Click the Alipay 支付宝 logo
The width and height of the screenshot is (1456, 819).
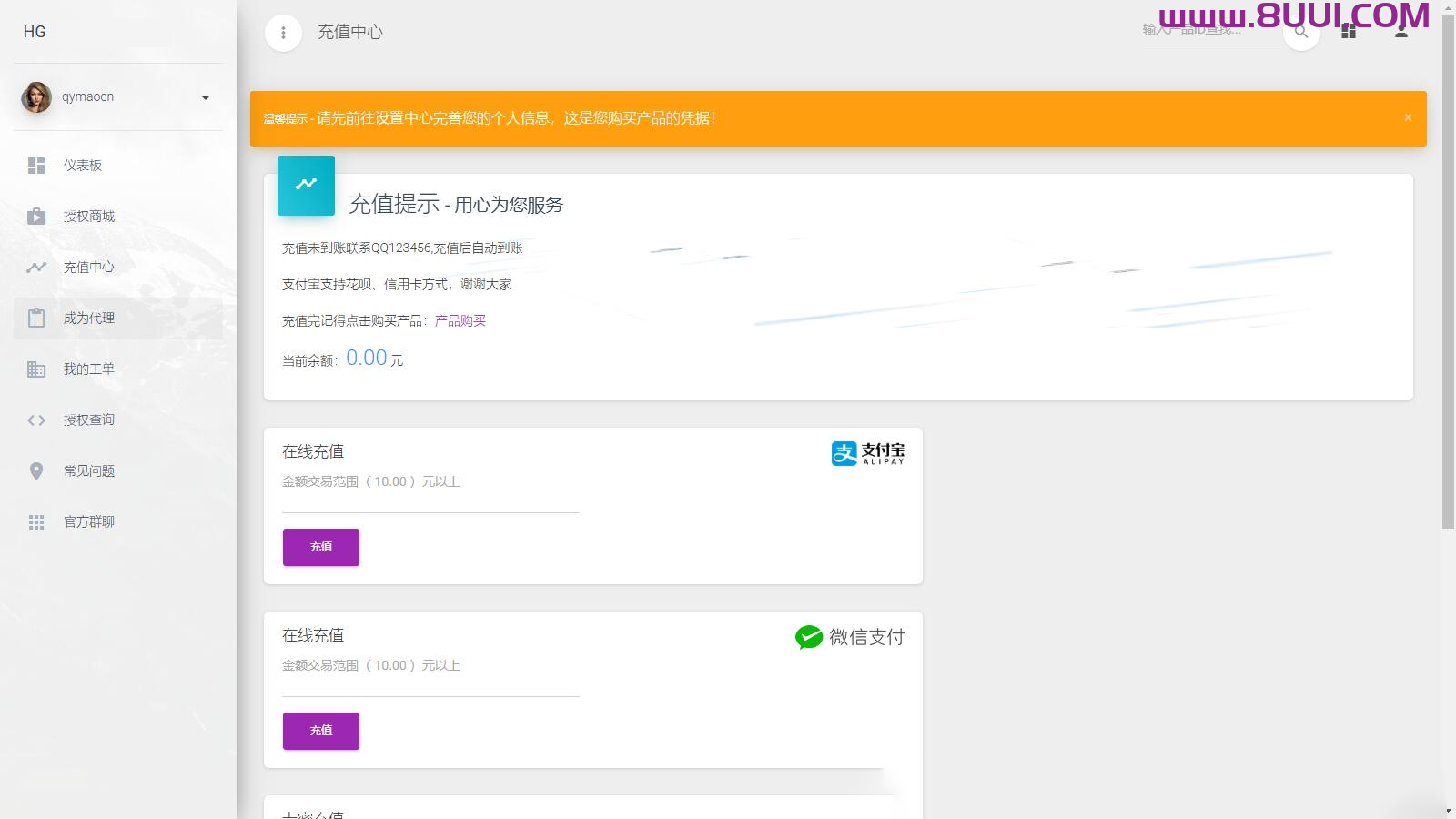[x=865, y=452]
